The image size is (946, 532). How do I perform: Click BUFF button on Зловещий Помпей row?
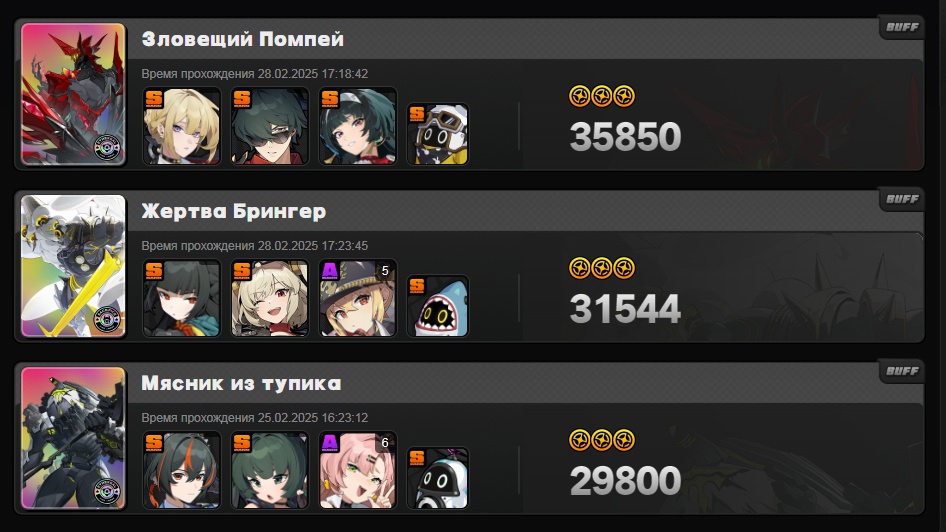901,27
